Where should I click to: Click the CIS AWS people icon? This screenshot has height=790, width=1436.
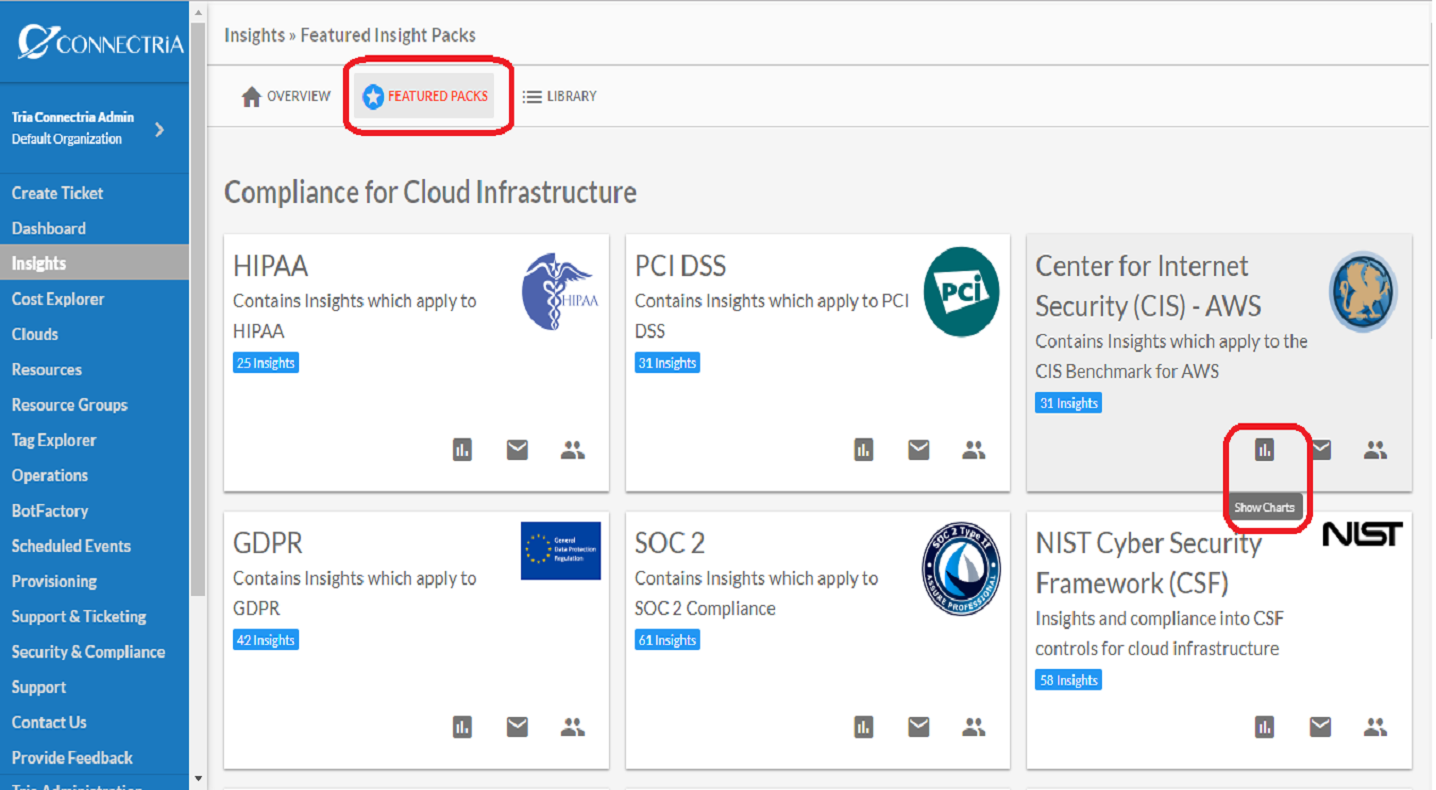click(x=1376, y=450)
